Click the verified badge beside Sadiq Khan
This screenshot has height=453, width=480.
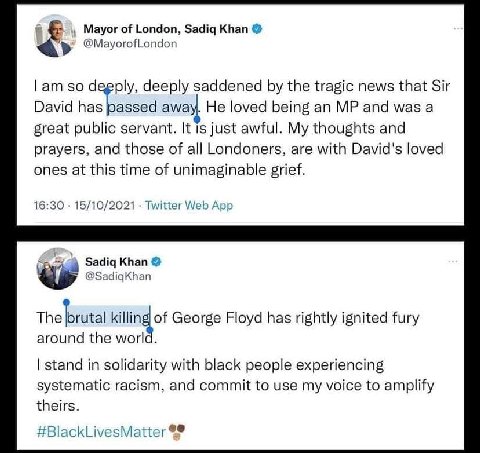[156, 262]
